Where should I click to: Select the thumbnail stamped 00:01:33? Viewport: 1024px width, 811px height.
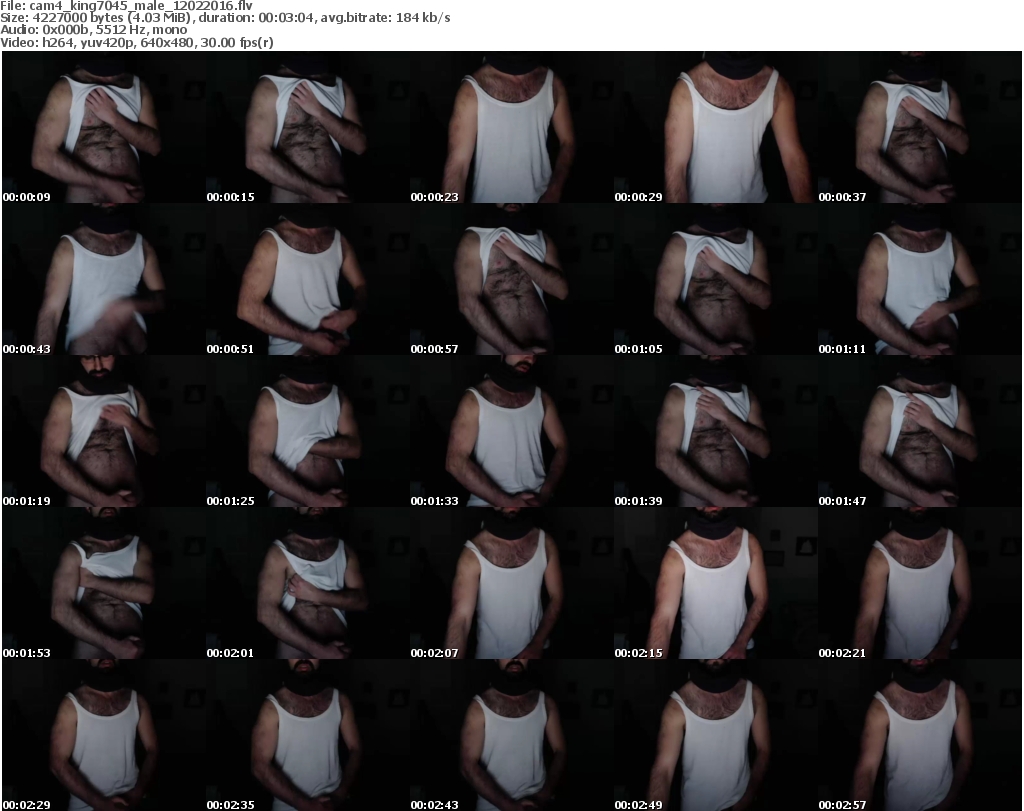[512, 432]
